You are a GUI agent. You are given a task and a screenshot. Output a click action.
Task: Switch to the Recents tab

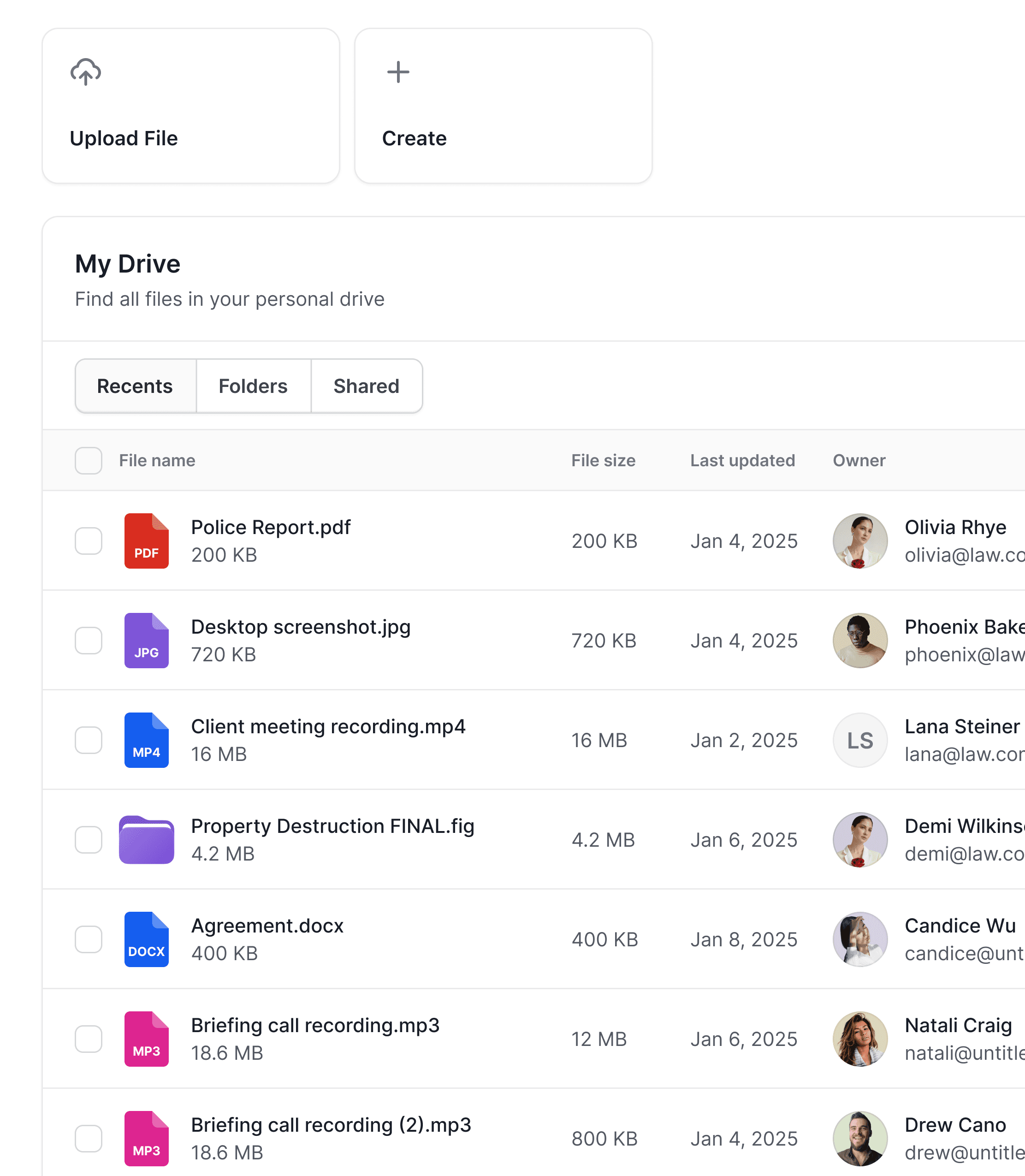(x=136, y=386)
